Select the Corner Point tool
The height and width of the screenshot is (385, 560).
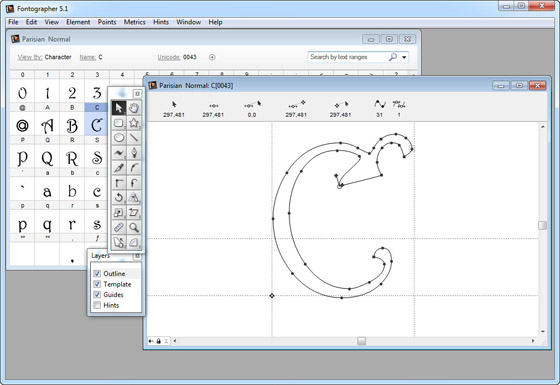[x=119, y=183]
